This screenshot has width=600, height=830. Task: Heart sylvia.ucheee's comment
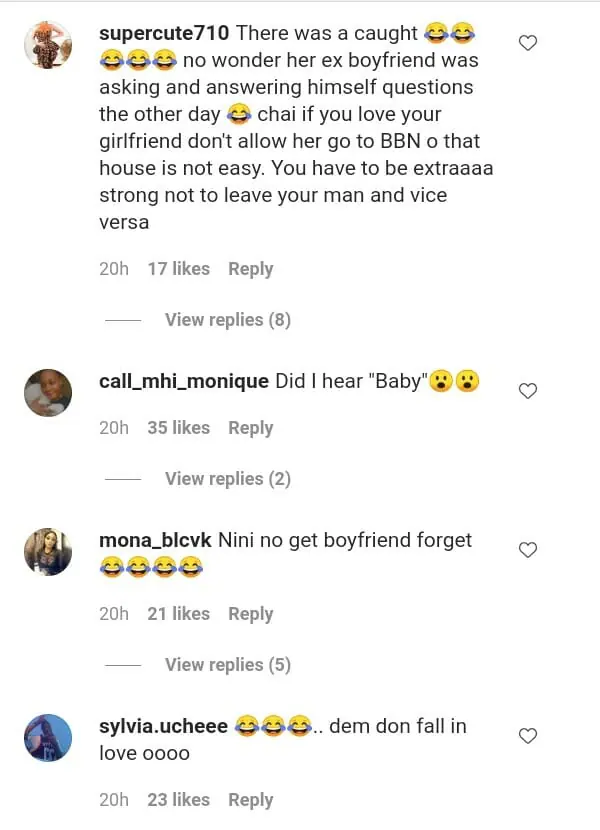pos(528,735)
